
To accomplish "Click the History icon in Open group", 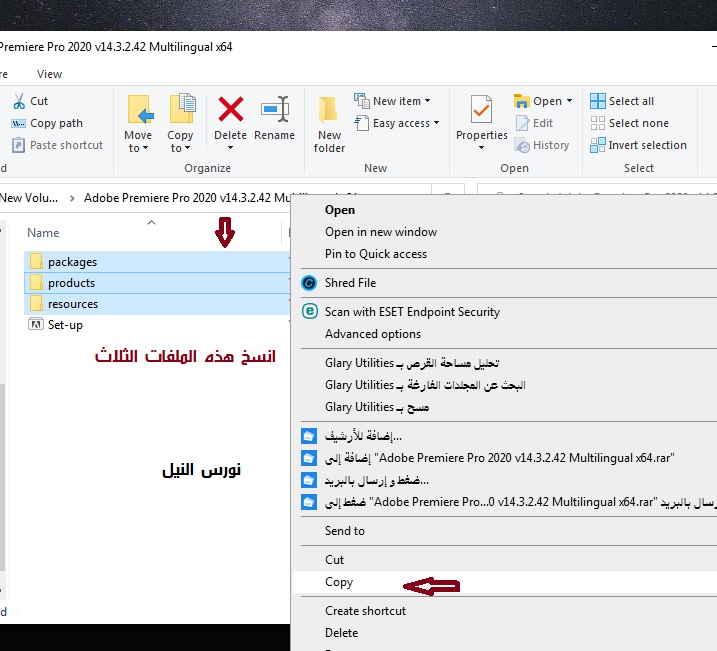I will pyautogui.click(x=524, y=145).
